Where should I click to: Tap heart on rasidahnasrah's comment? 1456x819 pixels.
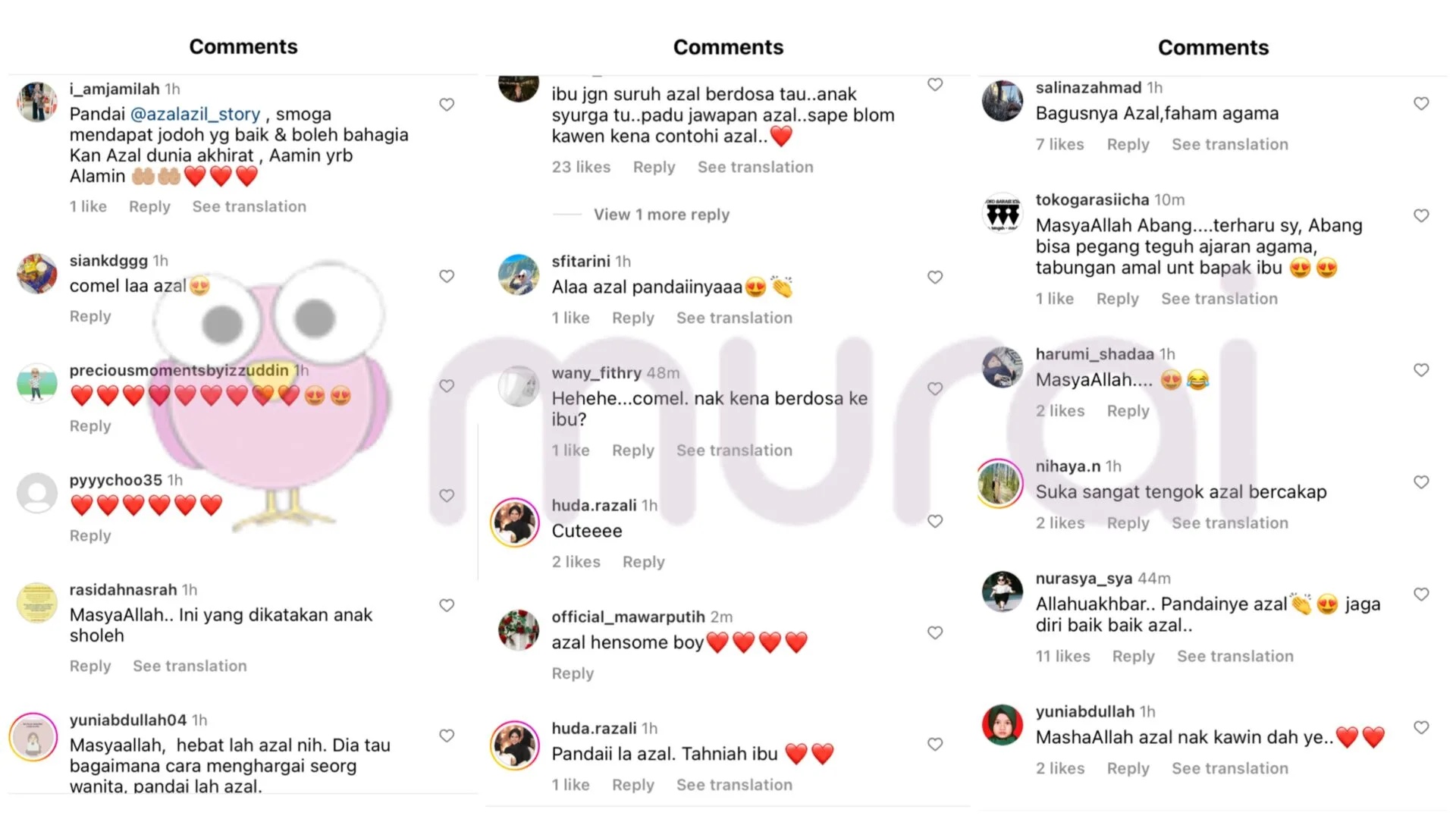coord(447,605)
